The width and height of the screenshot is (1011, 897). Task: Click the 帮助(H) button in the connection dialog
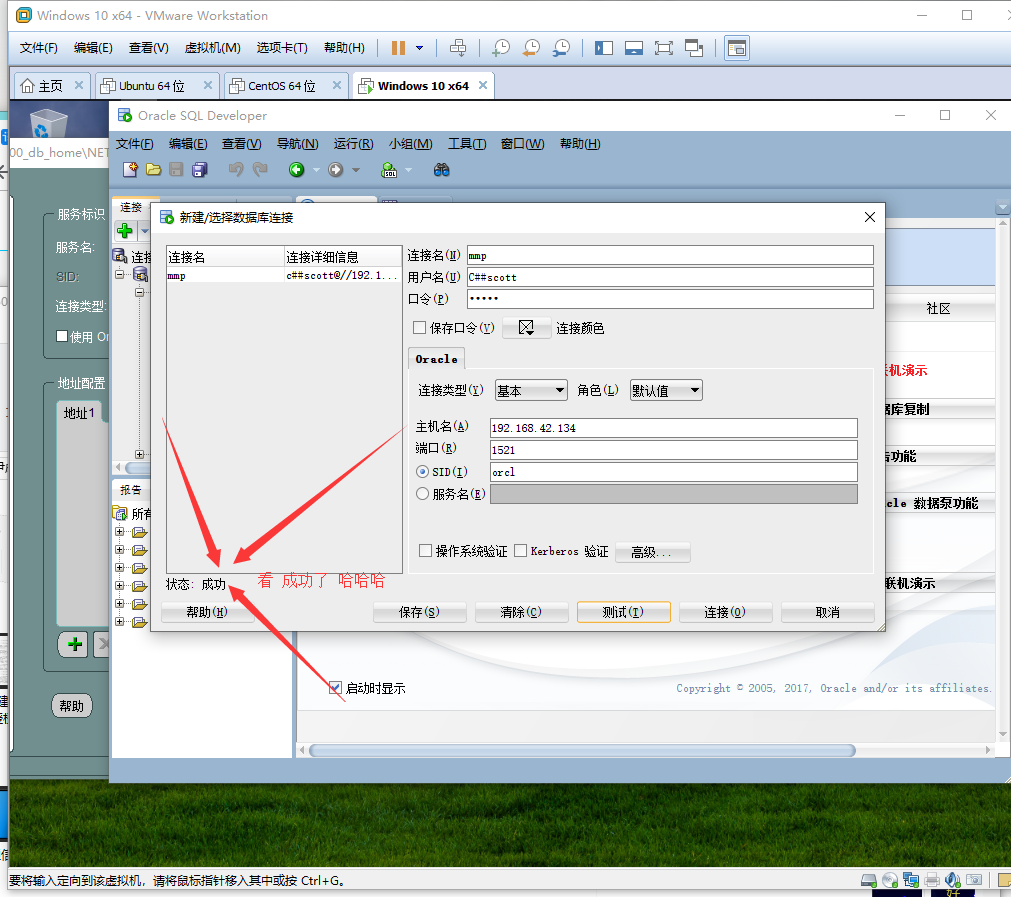pos(207,612)
